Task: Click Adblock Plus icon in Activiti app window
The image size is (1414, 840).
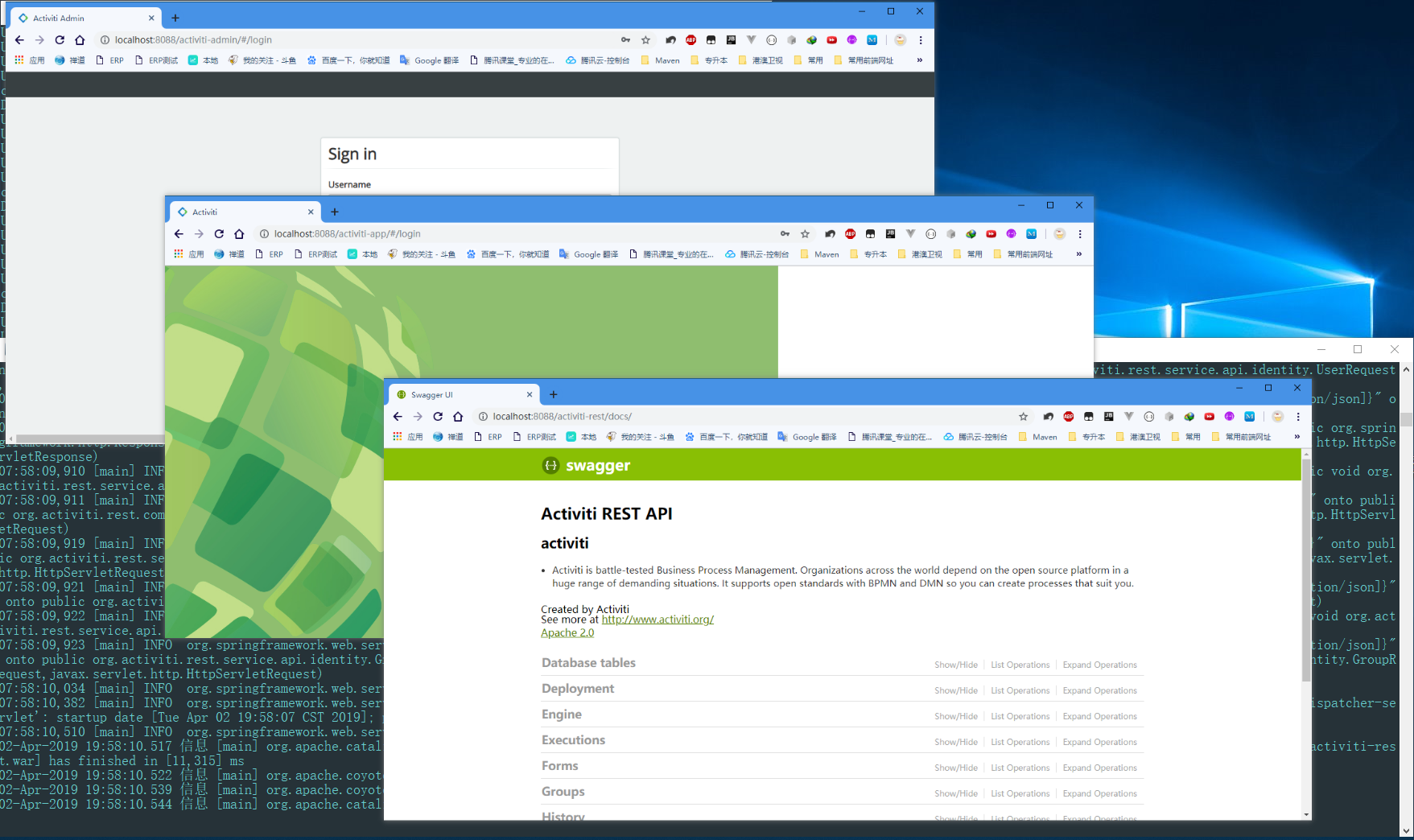Action: [x=851, y=233]
